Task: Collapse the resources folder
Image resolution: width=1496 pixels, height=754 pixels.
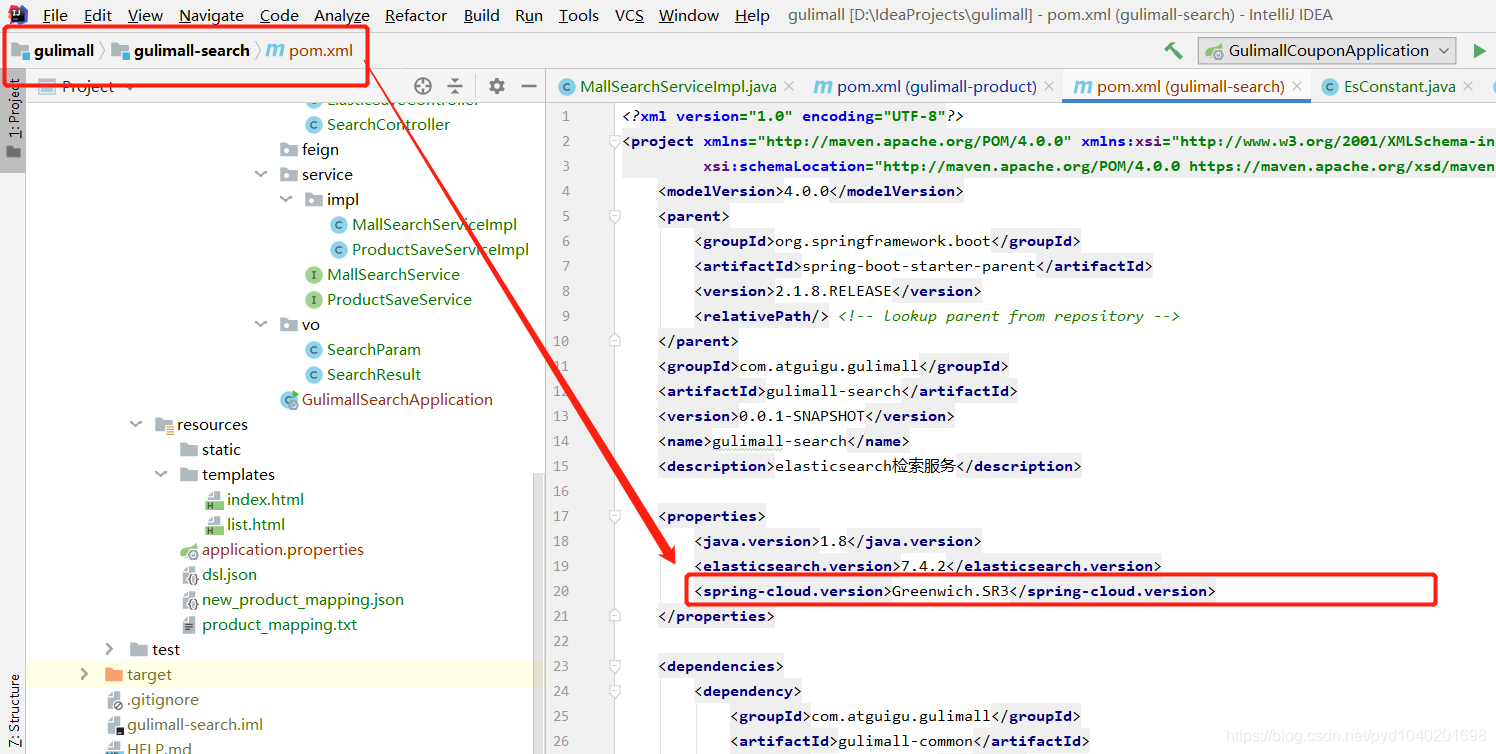Action: 136,425
